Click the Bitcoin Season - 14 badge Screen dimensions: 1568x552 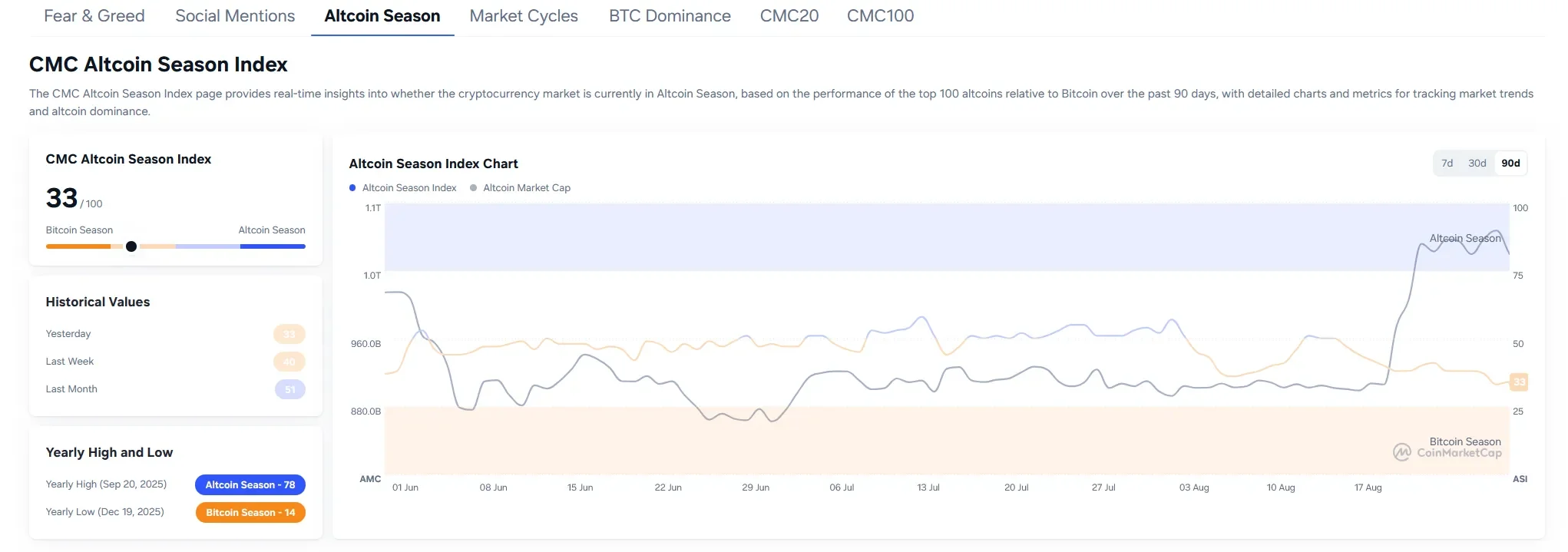pyautogui.click(x=250, y=512)
